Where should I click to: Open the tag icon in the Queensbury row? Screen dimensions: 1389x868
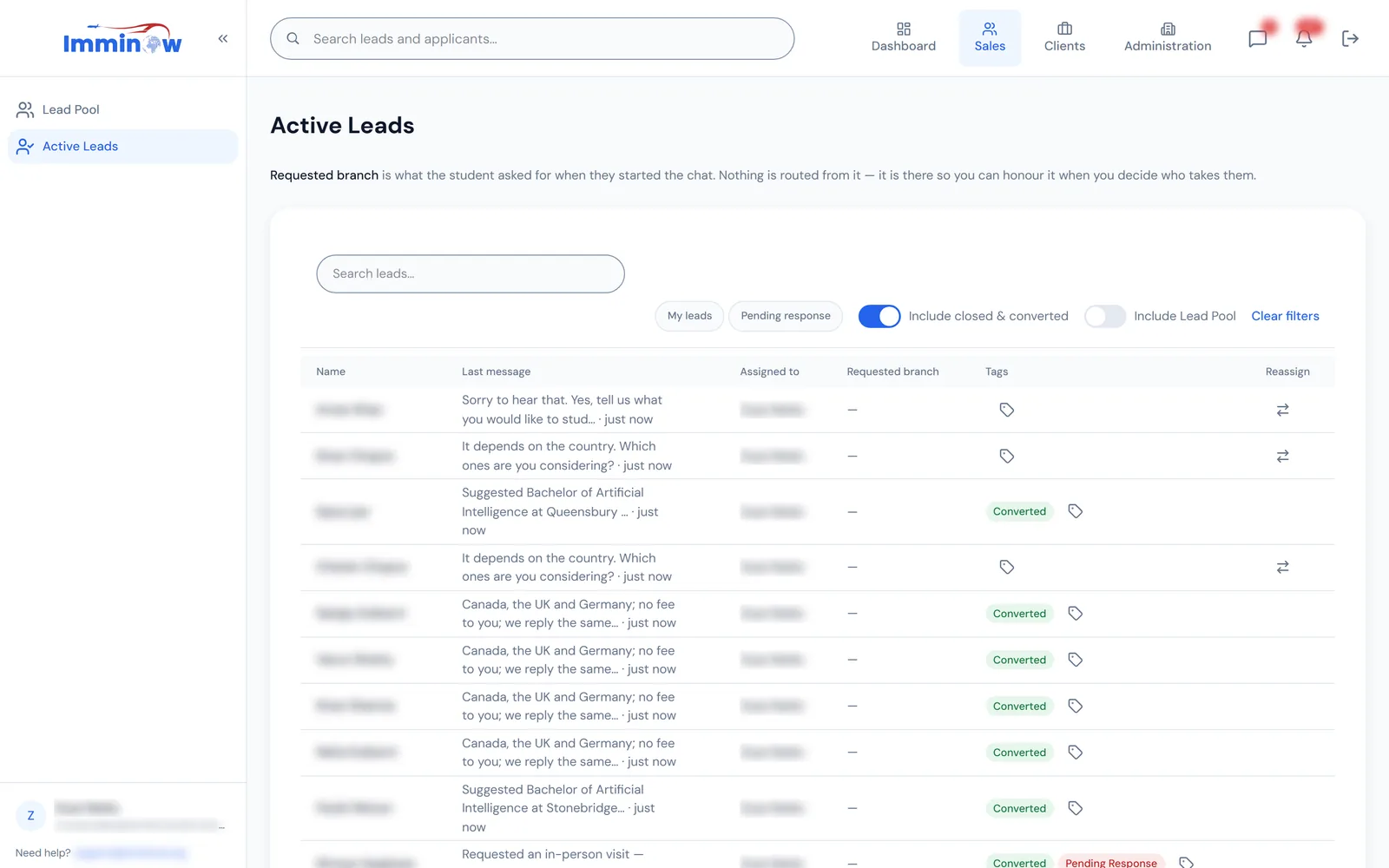1075,511
